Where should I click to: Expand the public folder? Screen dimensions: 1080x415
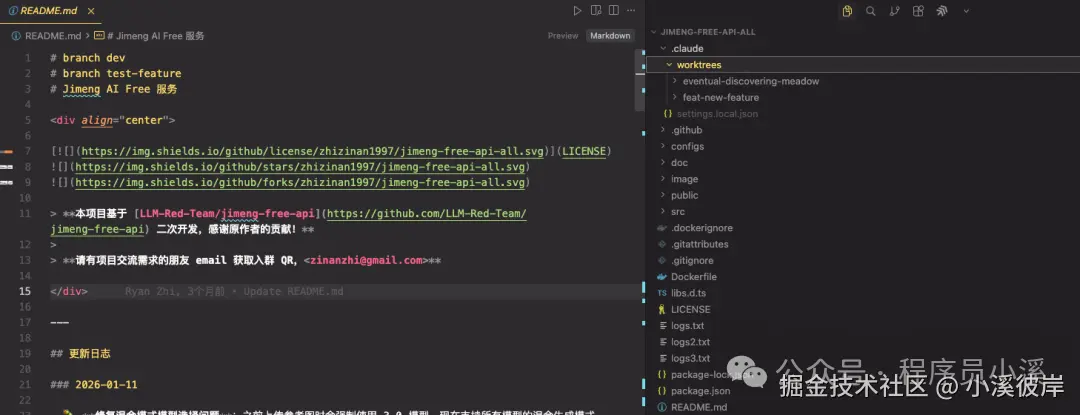(x=685, y=195)
